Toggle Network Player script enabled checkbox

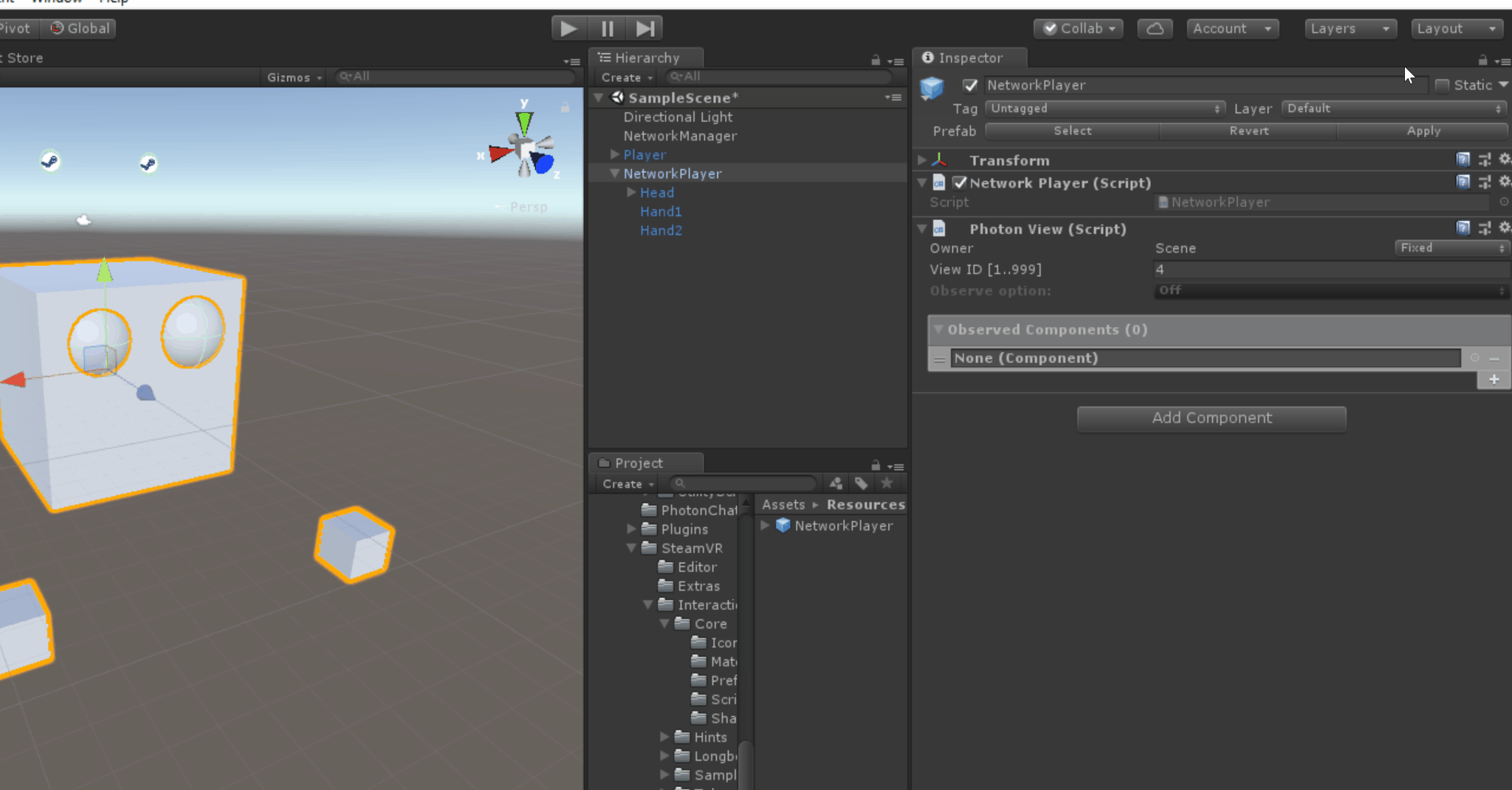click(960, 182)
